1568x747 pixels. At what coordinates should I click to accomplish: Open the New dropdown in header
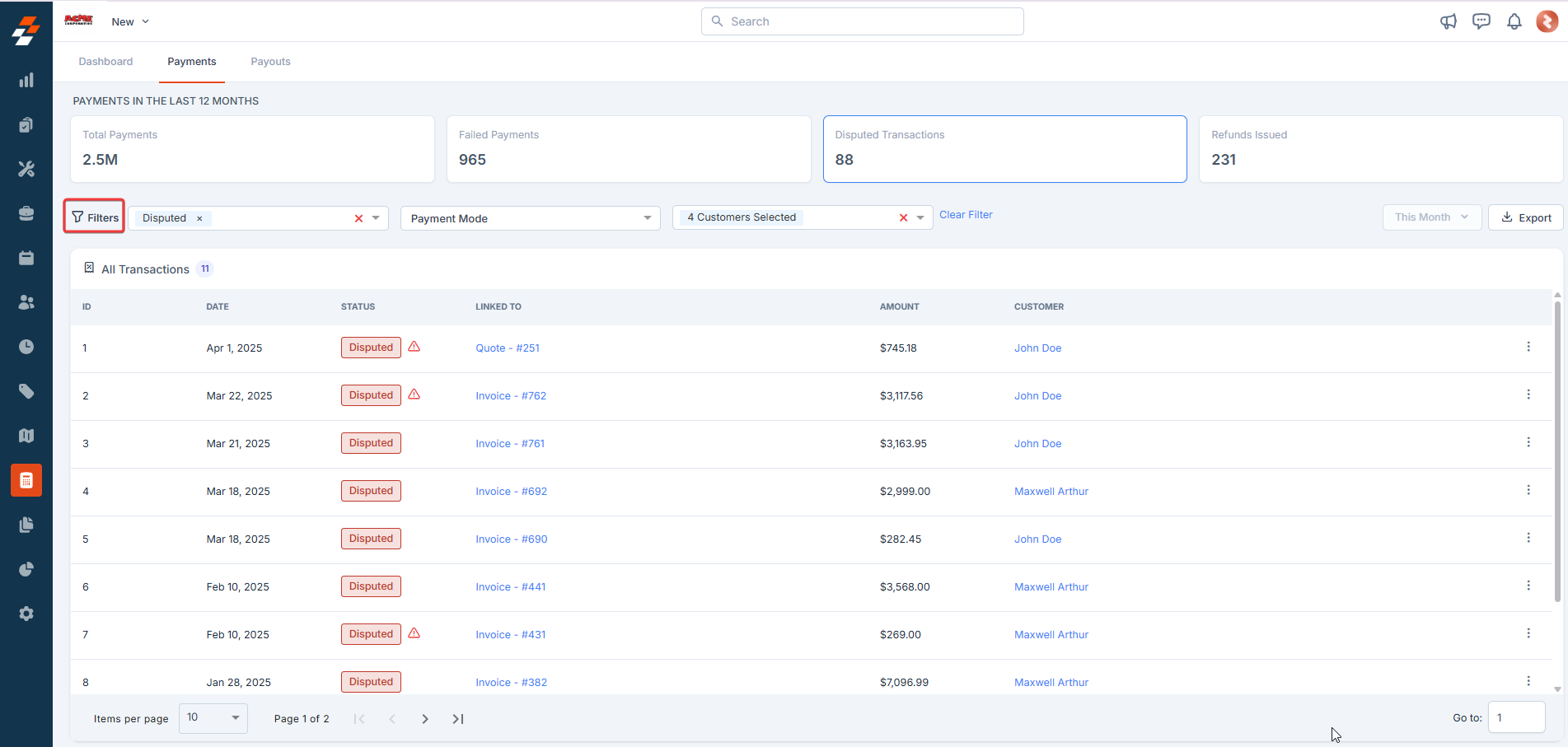tap(130, 21)
